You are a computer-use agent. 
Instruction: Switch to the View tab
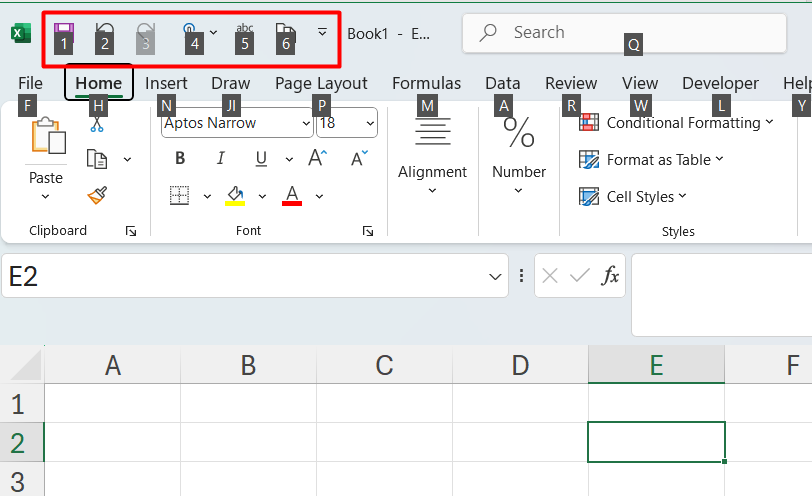(640, 83)
